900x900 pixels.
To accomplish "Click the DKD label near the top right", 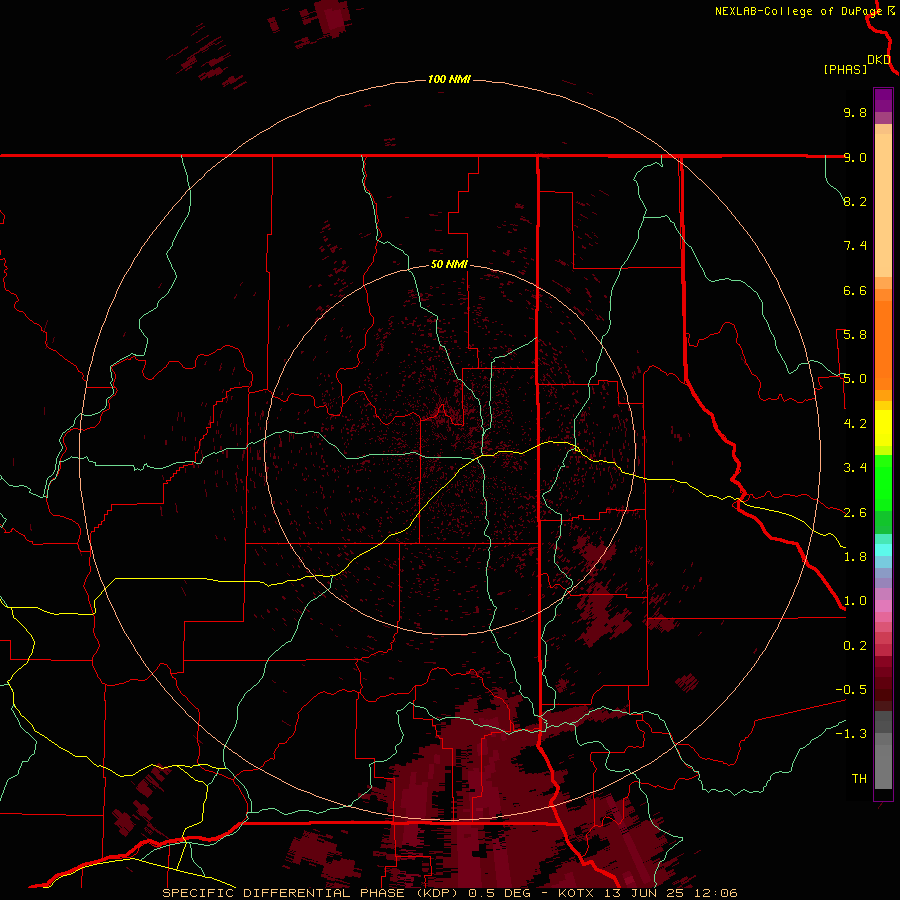I will 879,60.
